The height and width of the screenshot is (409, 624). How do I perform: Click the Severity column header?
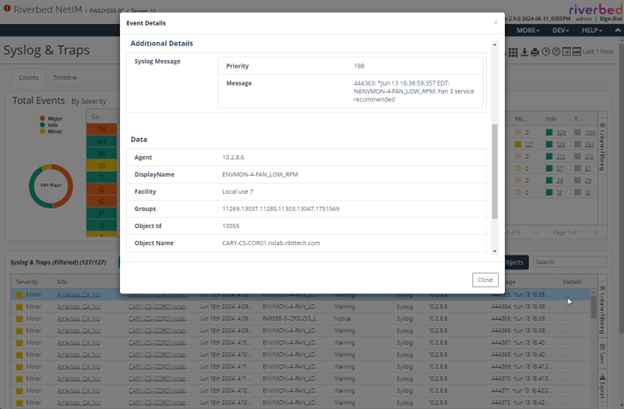pos(27,283)
